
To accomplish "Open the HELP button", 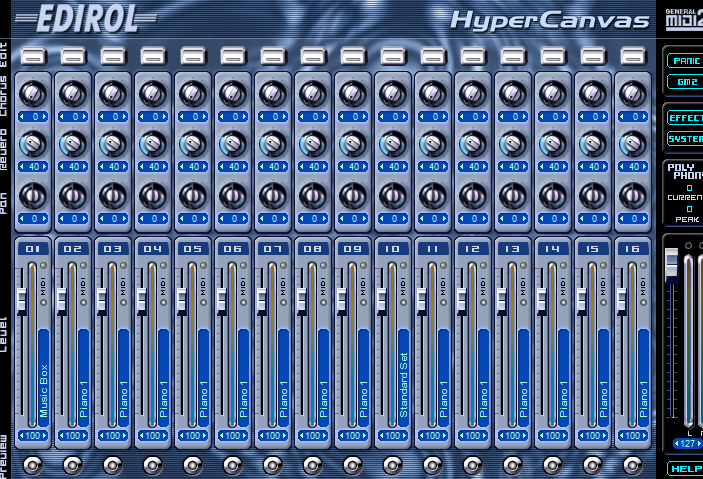I will click(x=685, y=469).
